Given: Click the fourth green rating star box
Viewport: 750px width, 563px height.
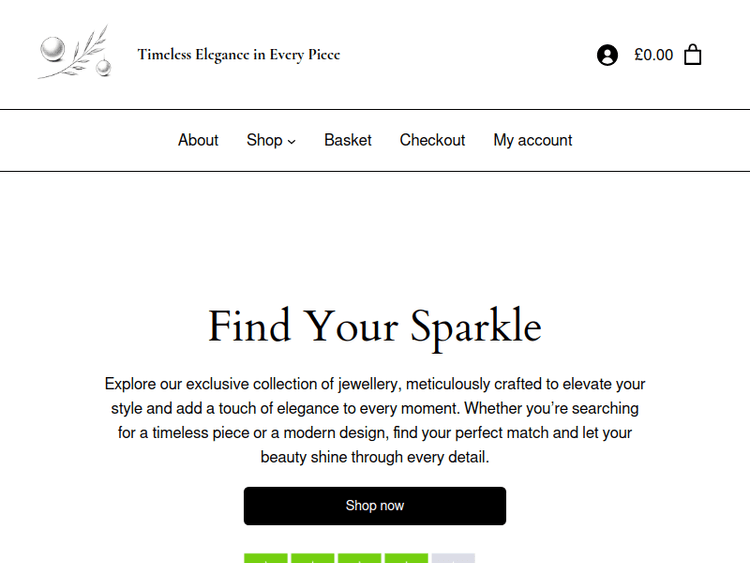Looking at the screenshot, I should coord(406,558).
